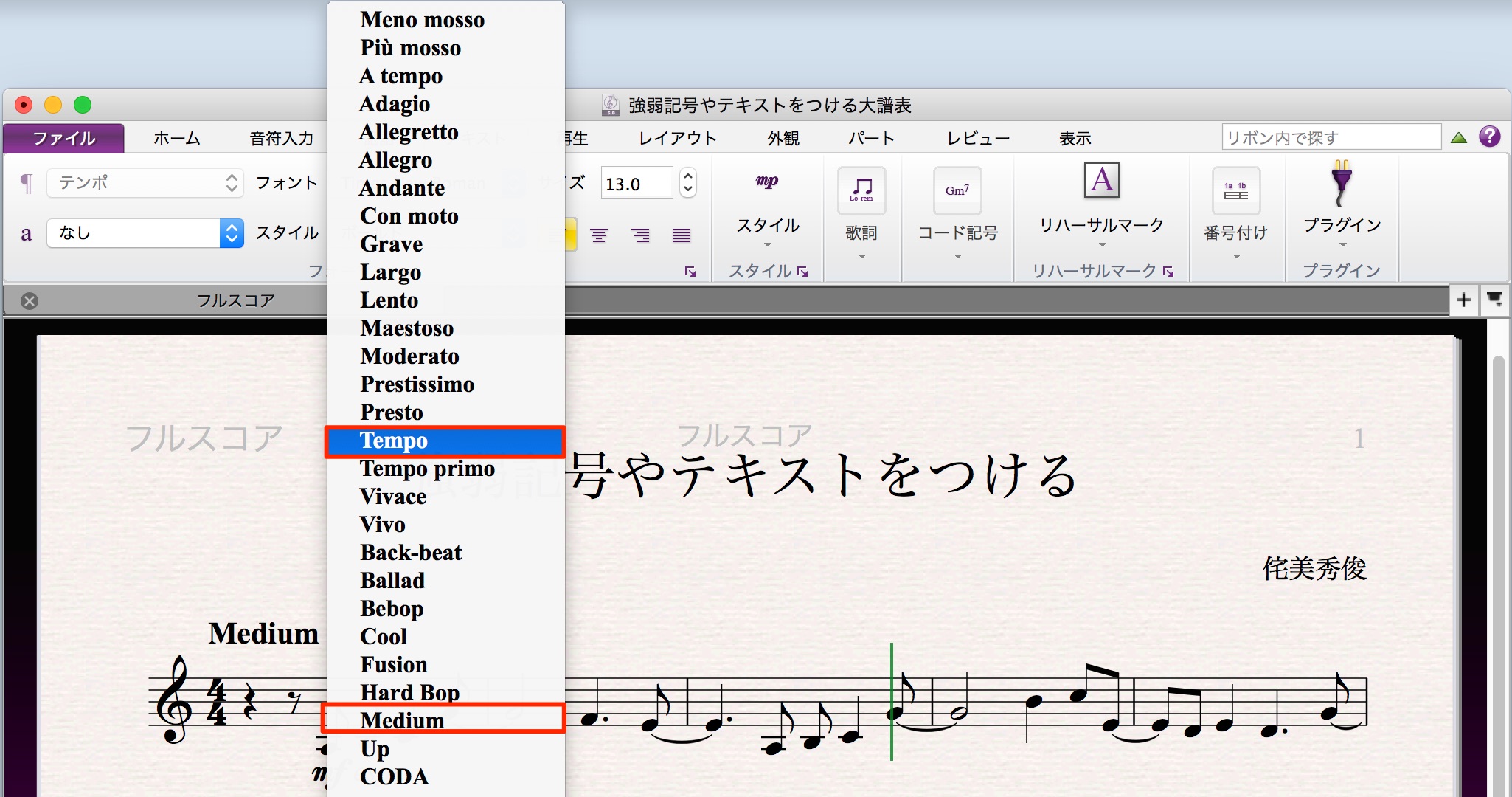Image resolution: width=1512 pixels, height=797 pixels.
Task: Toggle justified text alignment
Action: tap(682, 235)
